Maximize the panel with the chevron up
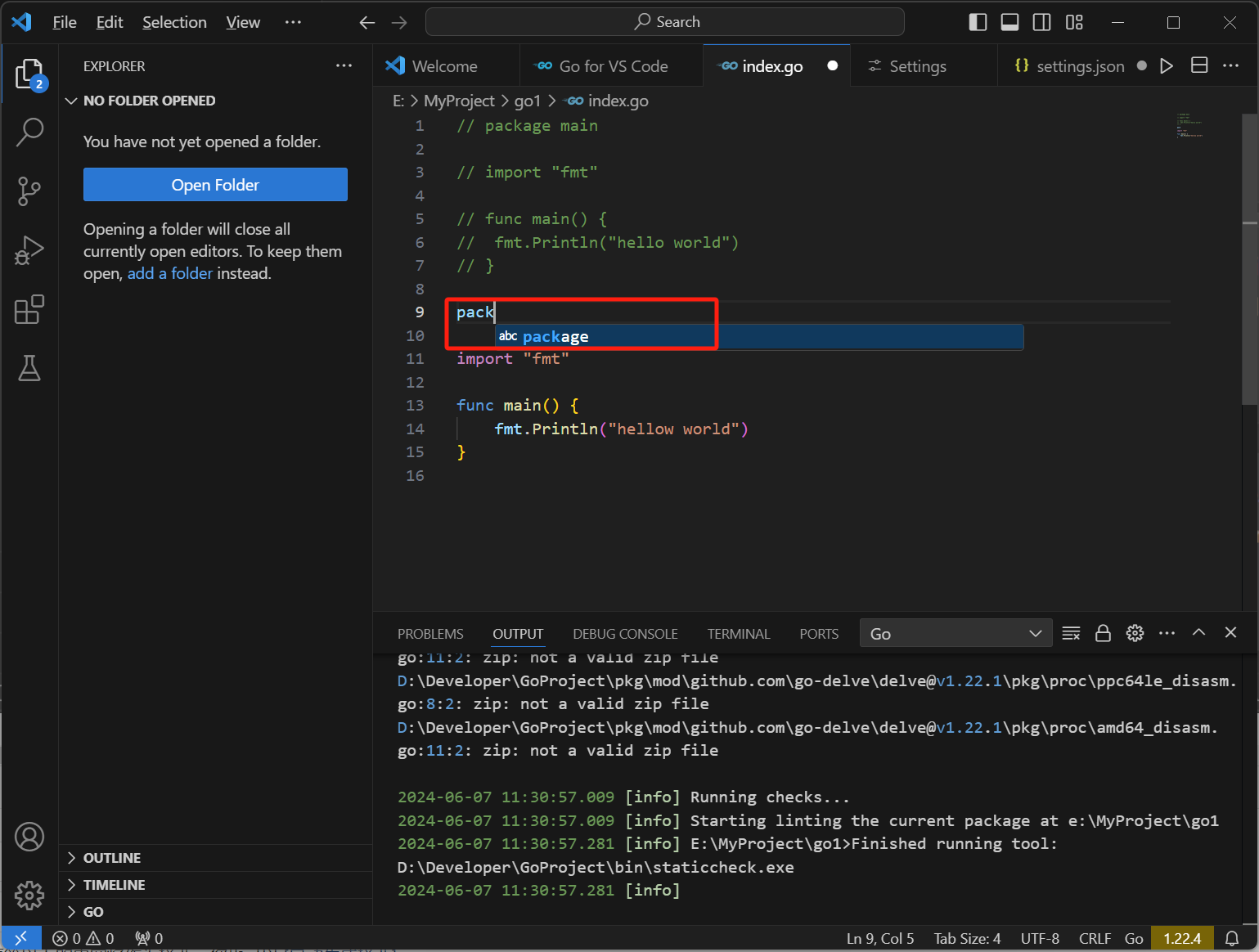 point(1198,632)
